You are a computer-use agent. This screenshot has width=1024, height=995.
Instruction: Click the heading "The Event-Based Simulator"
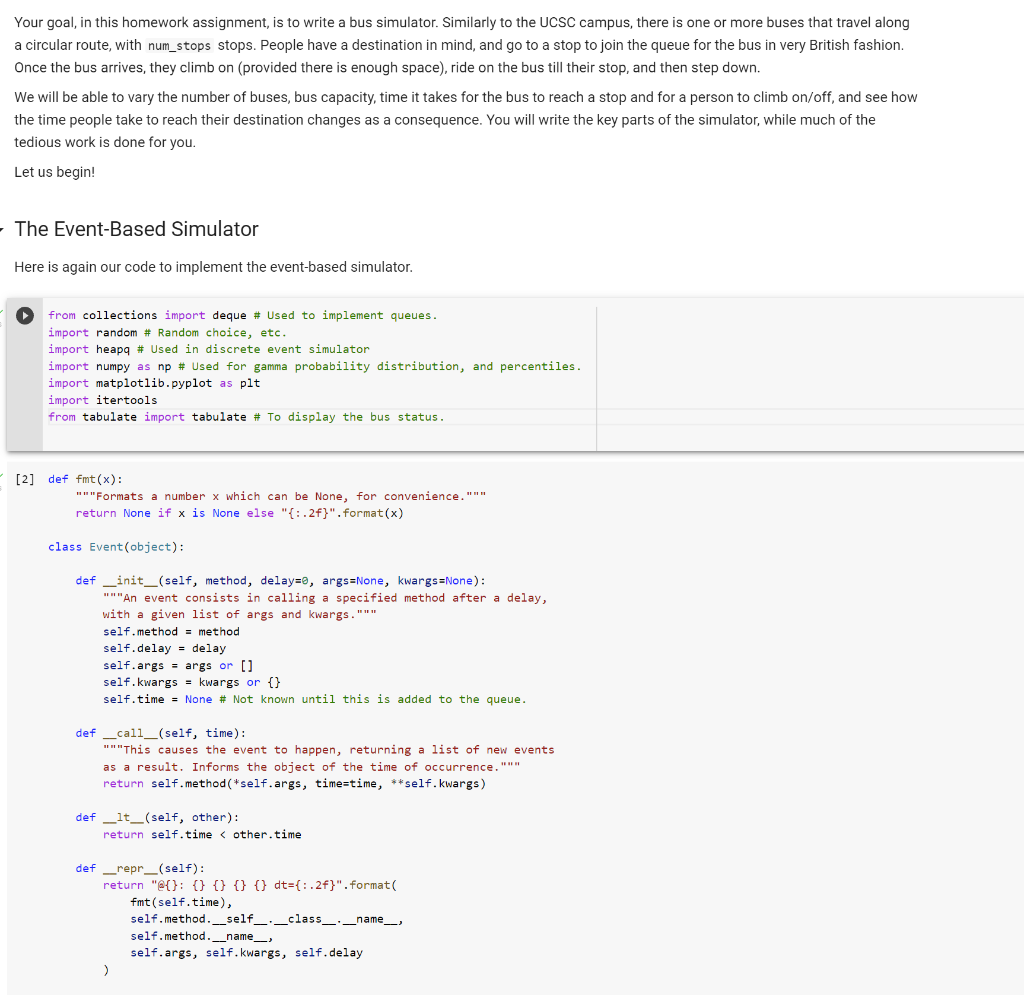coord(136,229)
